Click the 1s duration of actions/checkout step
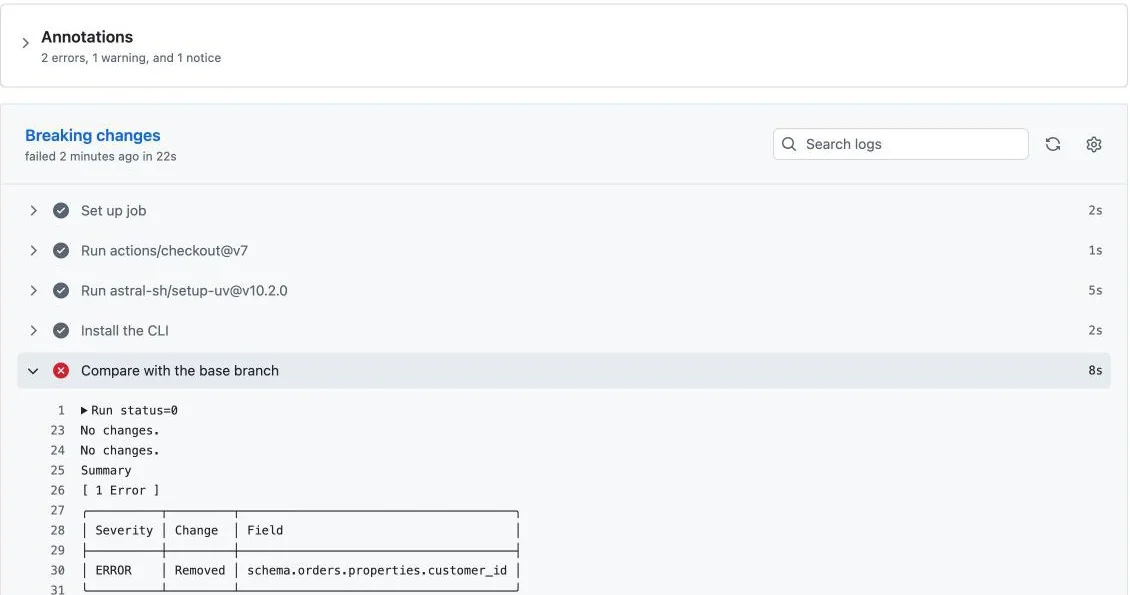Screen dimensions: 1130x595 point(1095,251)
